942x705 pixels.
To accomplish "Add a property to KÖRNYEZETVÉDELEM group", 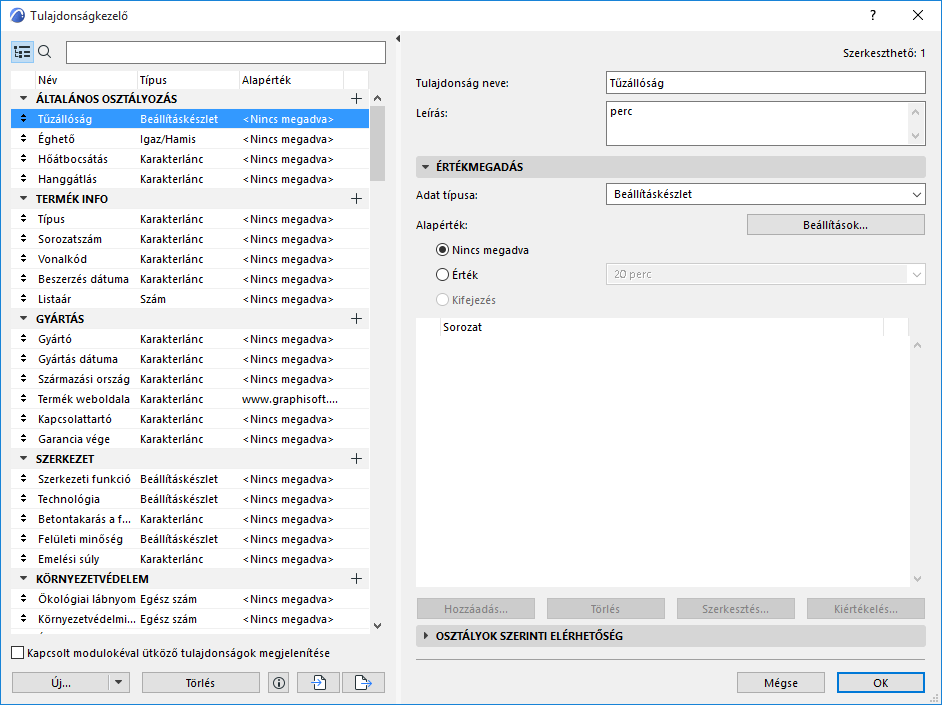I will 356,579.
